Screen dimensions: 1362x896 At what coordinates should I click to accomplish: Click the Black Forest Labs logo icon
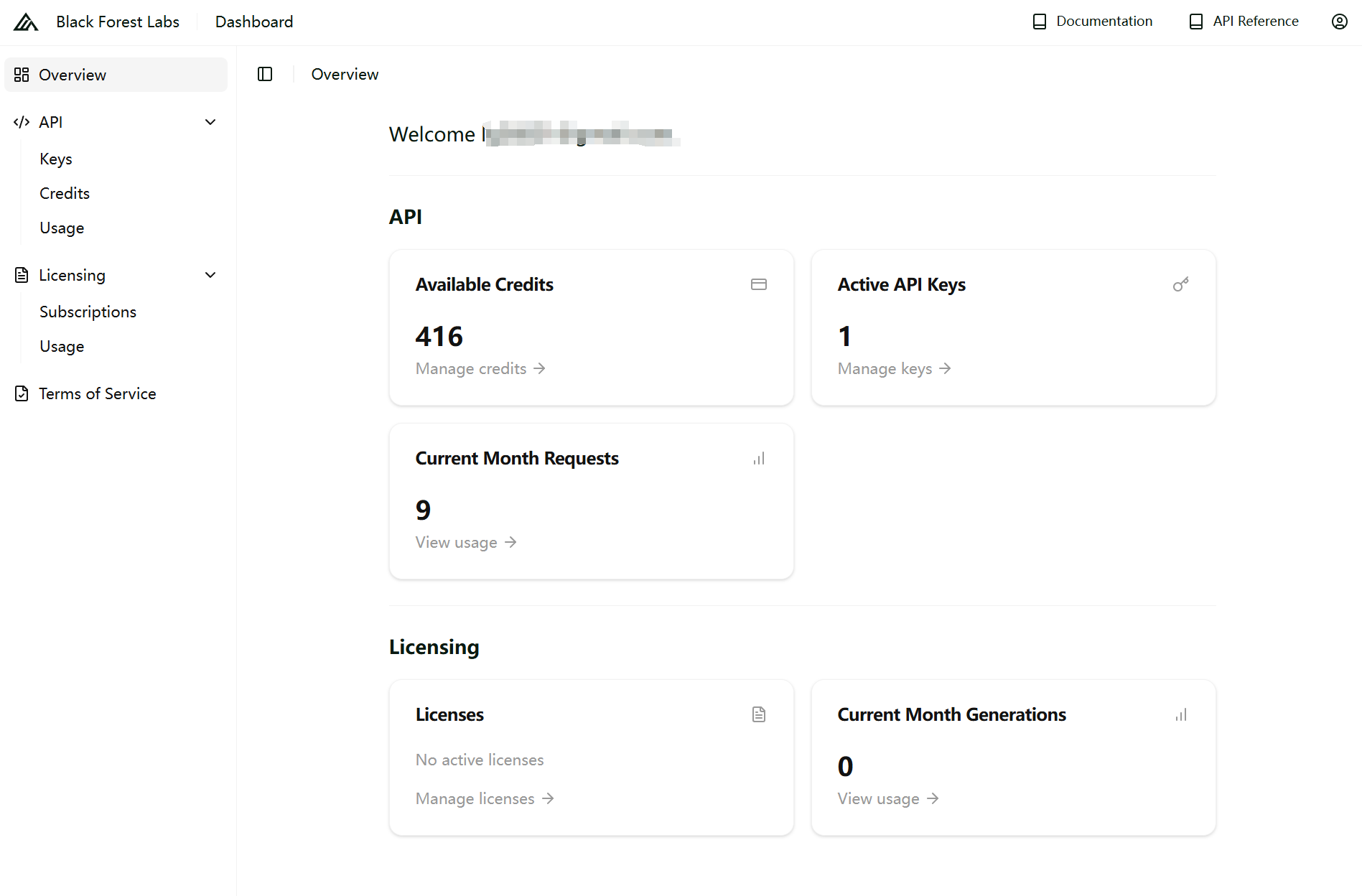pyautogui.click(x=26, y=22)
